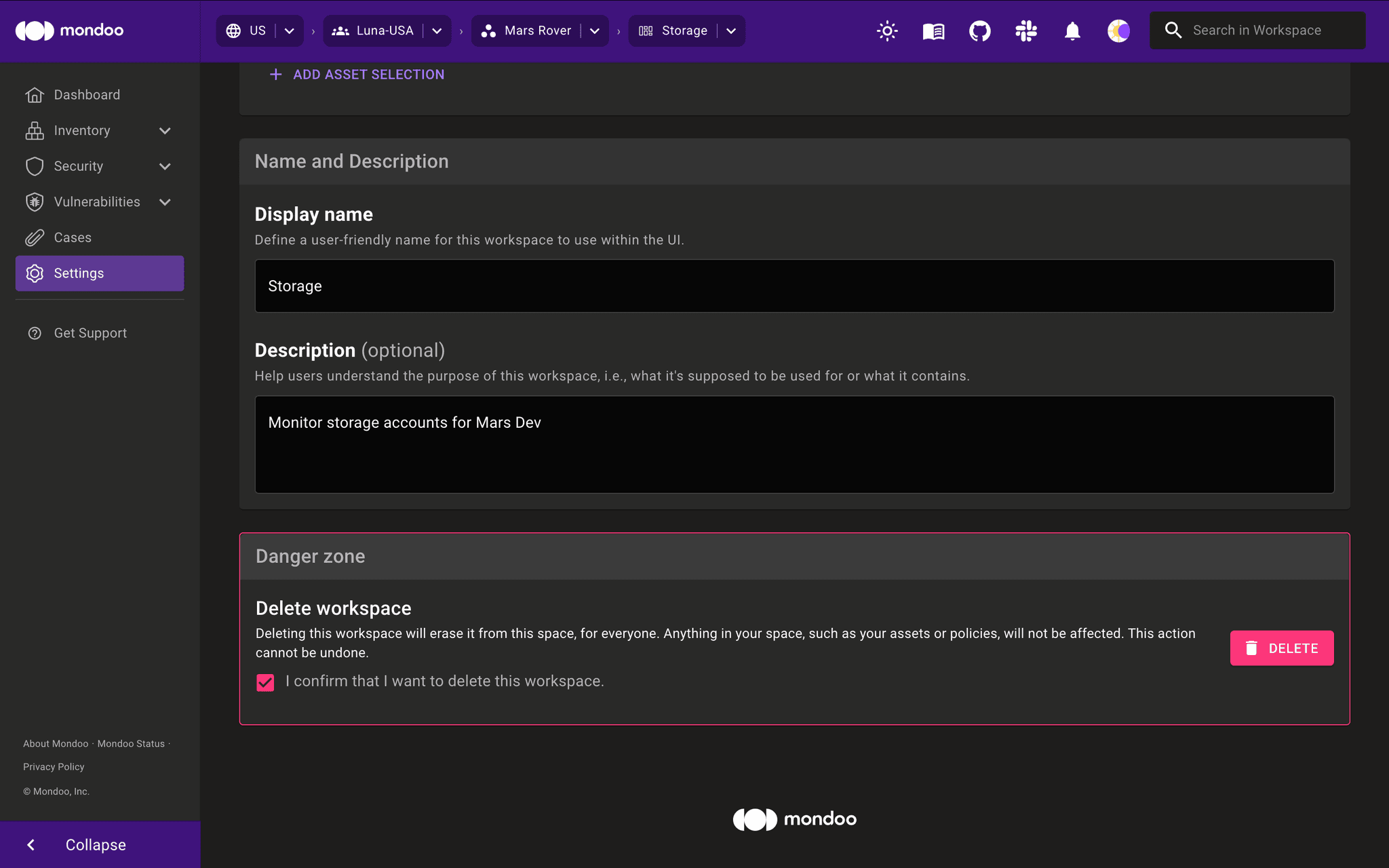Open the Luna-USA organization dropdown
Screen dimensions: 1389x868
coord(437,31)
